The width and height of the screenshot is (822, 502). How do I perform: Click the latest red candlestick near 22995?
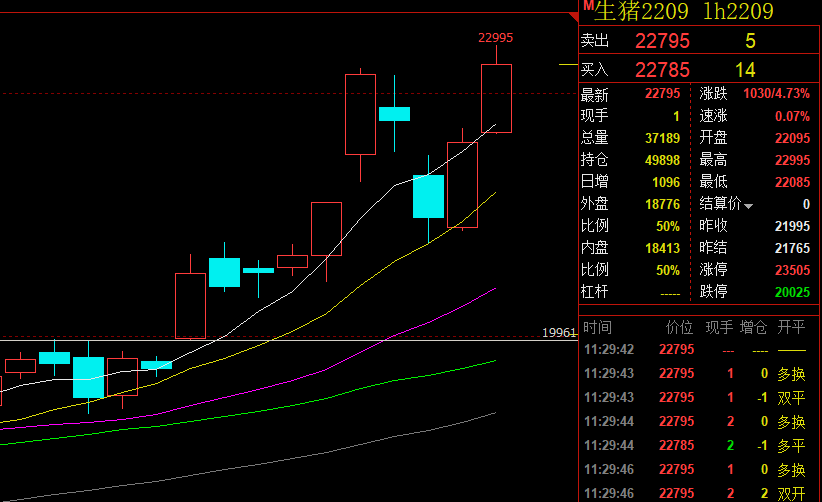[x=496, y=99]
